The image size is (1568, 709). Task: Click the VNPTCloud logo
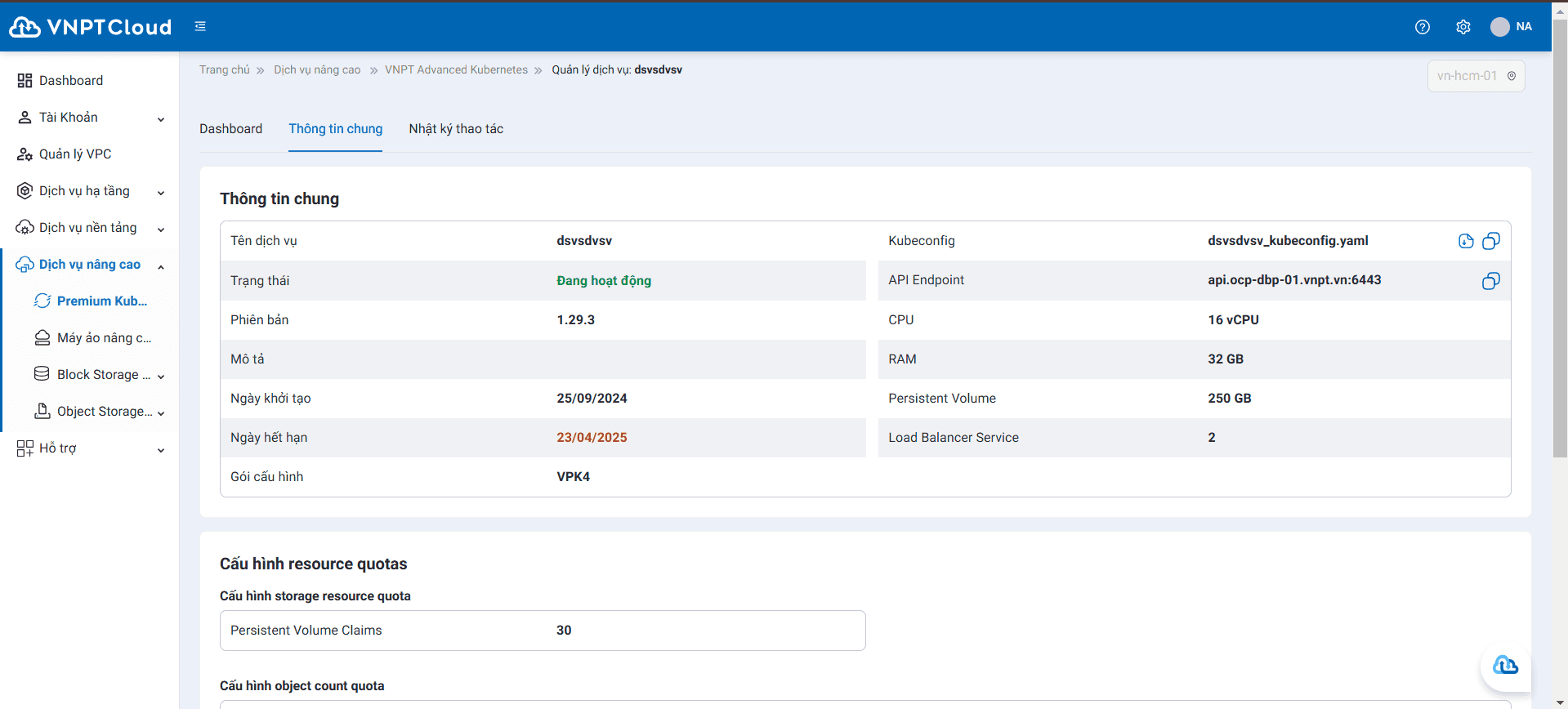pyautogui.click(x=90, y=27)
